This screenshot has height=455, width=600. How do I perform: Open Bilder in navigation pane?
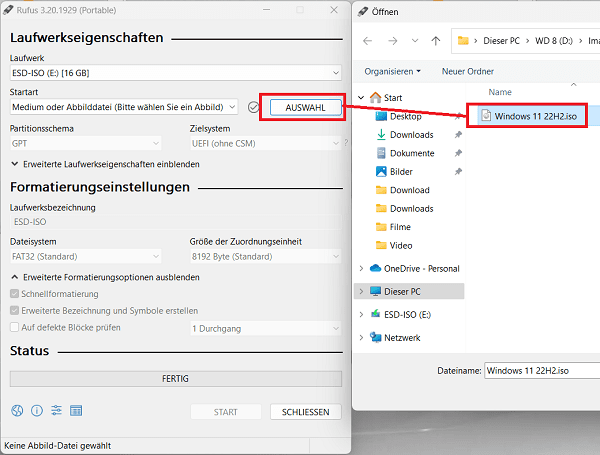click(401, 171)
